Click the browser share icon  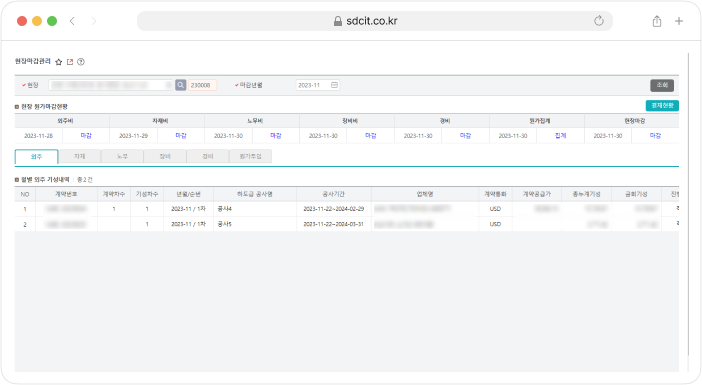[x=657, y=21]
